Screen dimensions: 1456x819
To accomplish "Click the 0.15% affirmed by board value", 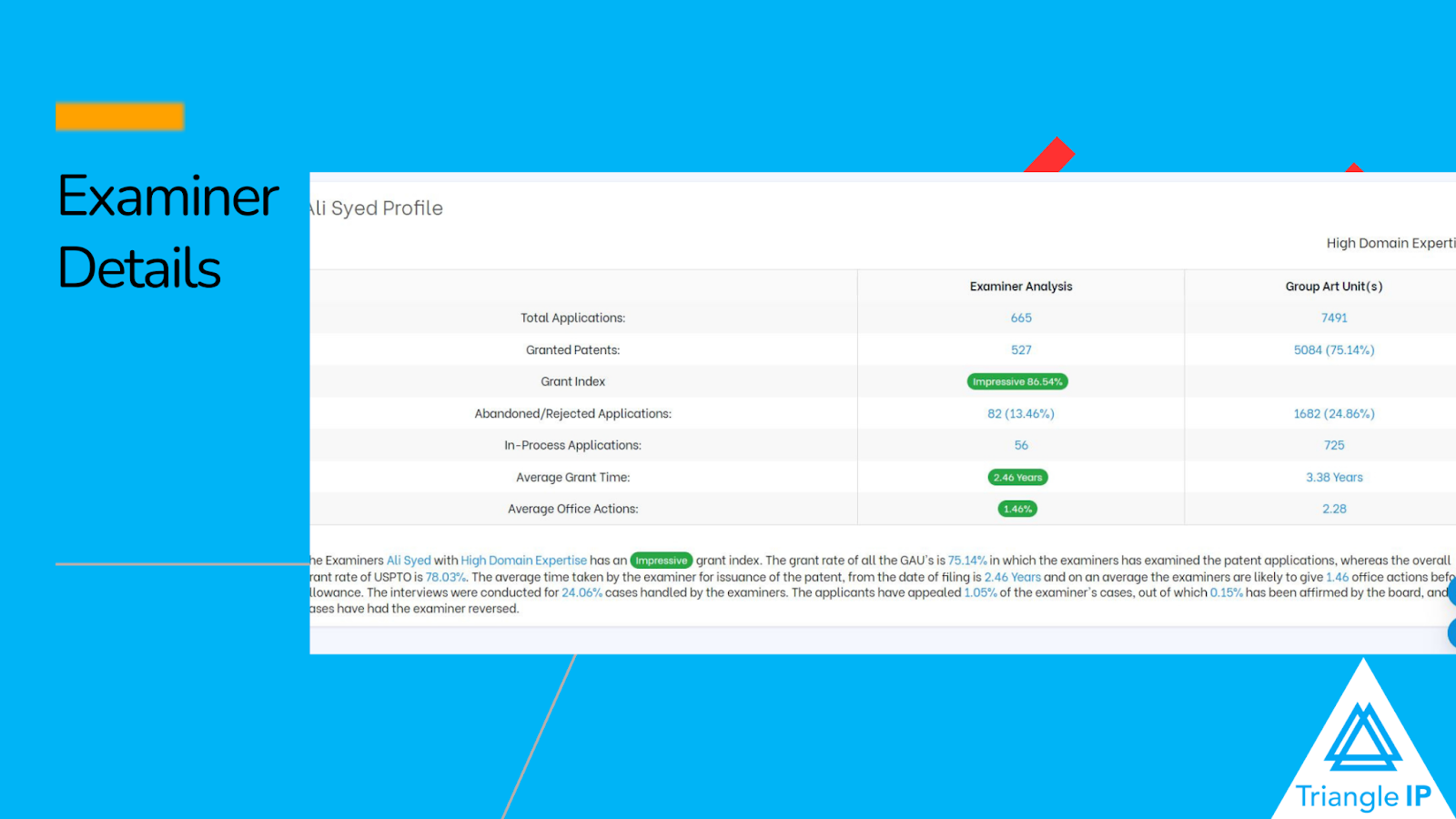I will click(1226, 592).
